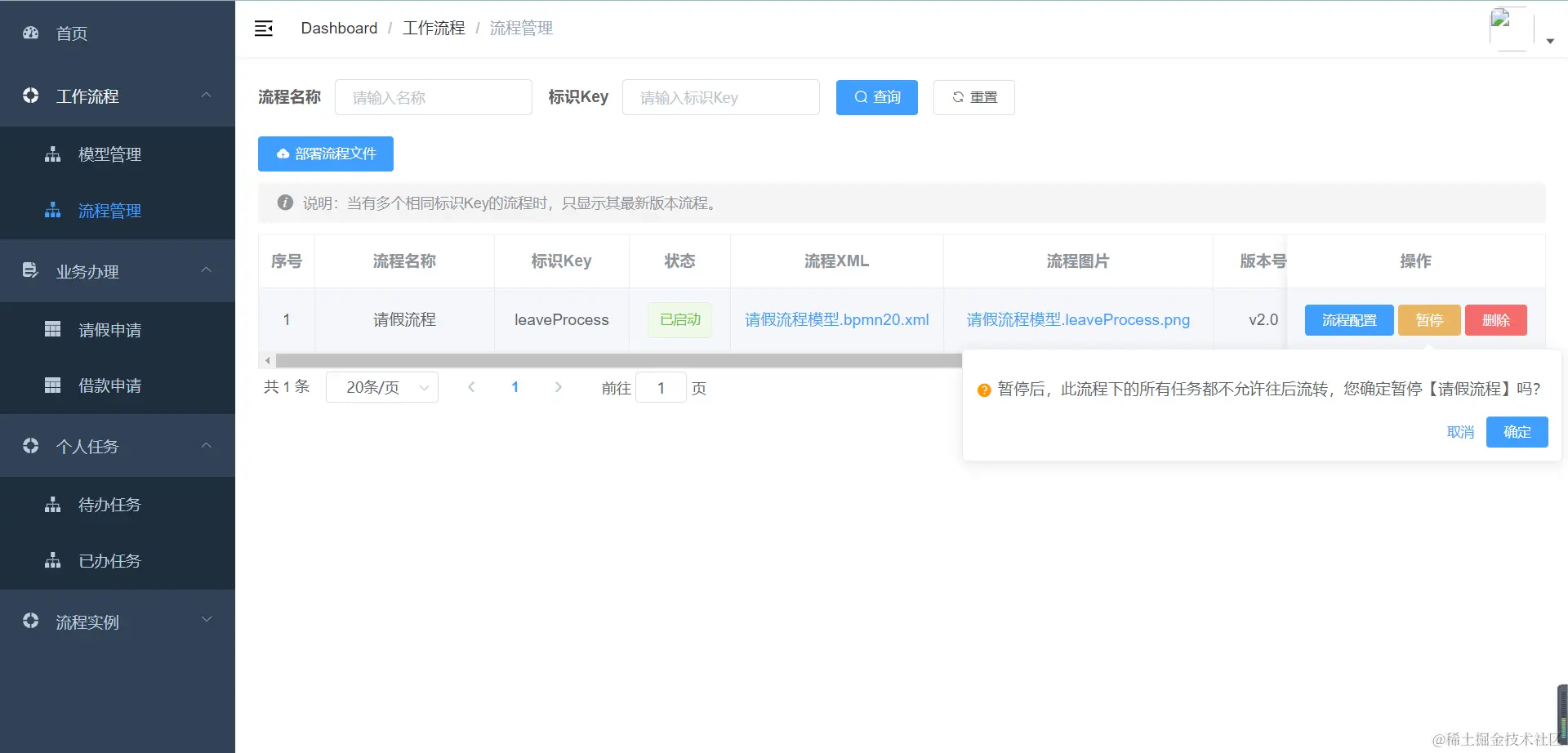Open 模型管理 in the sidebar
This screenshot has height=753, width=1568.
(x=118, y=154)
